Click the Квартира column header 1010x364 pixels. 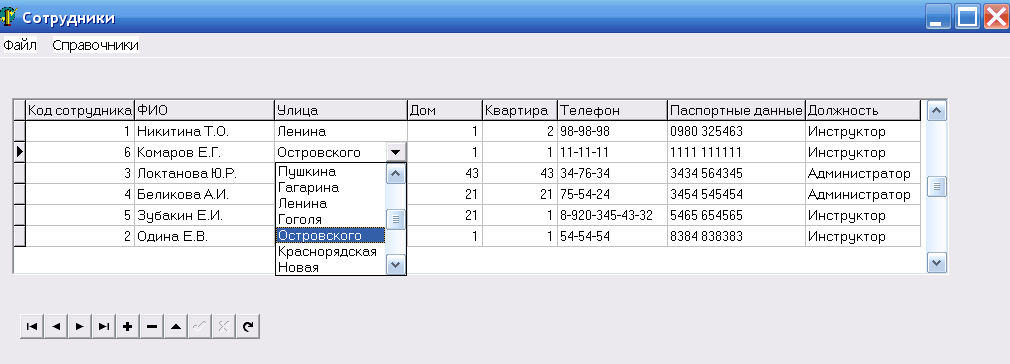point(520,110)
